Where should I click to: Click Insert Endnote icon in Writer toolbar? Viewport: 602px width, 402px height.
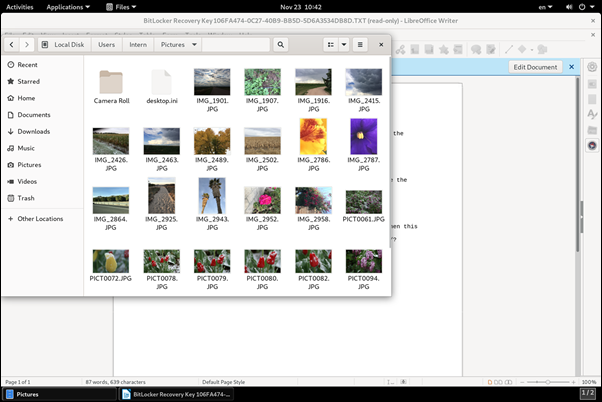point(429,50)
